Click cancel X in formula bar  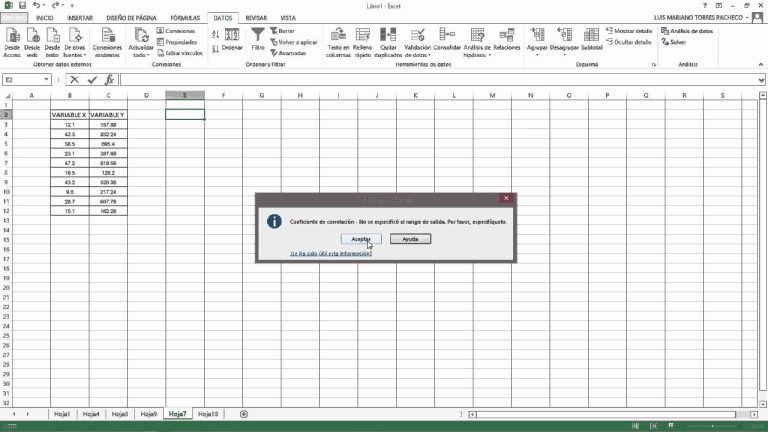[x=74, y=79]
